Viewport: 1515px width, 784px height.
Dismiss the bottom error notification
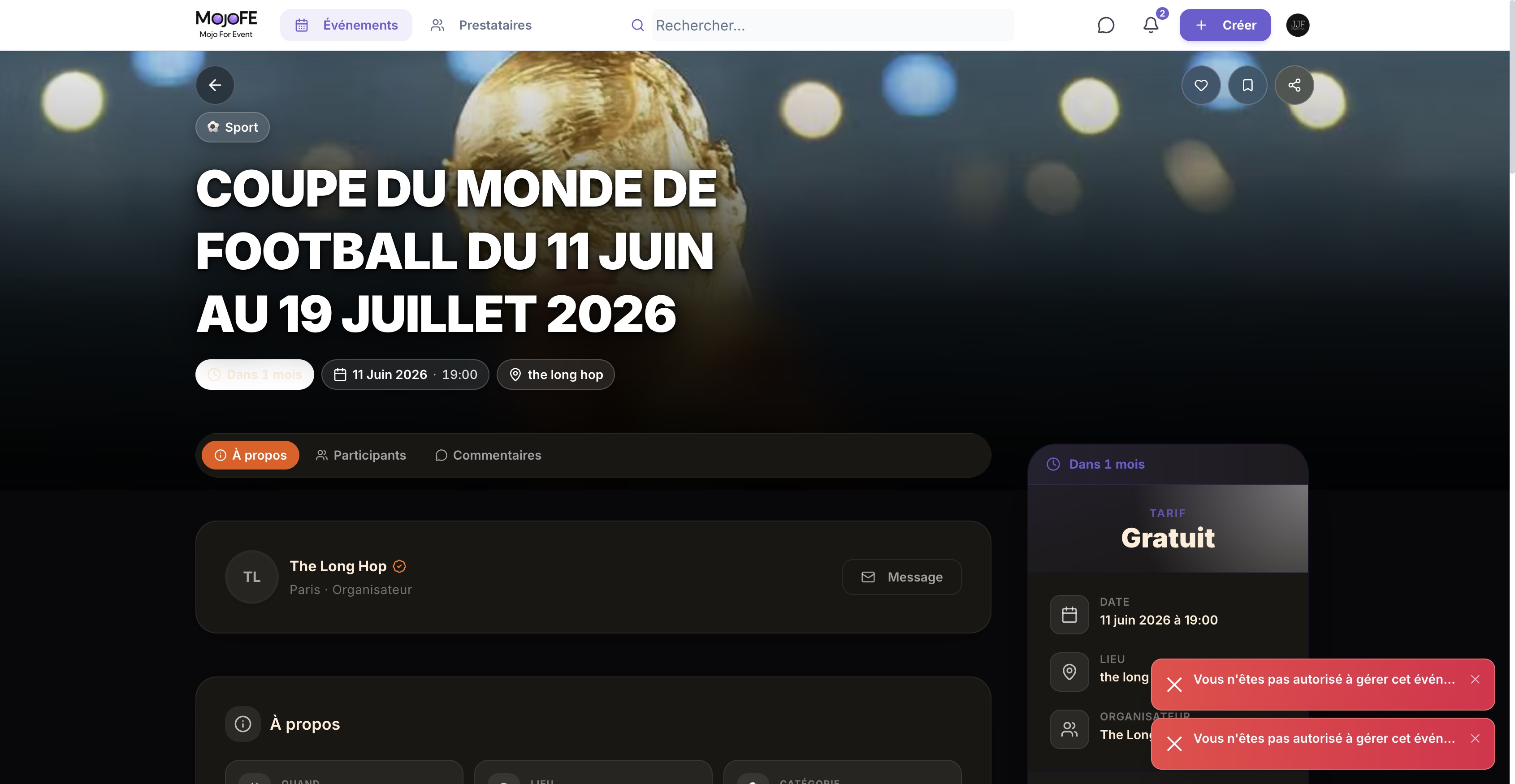1475,739
